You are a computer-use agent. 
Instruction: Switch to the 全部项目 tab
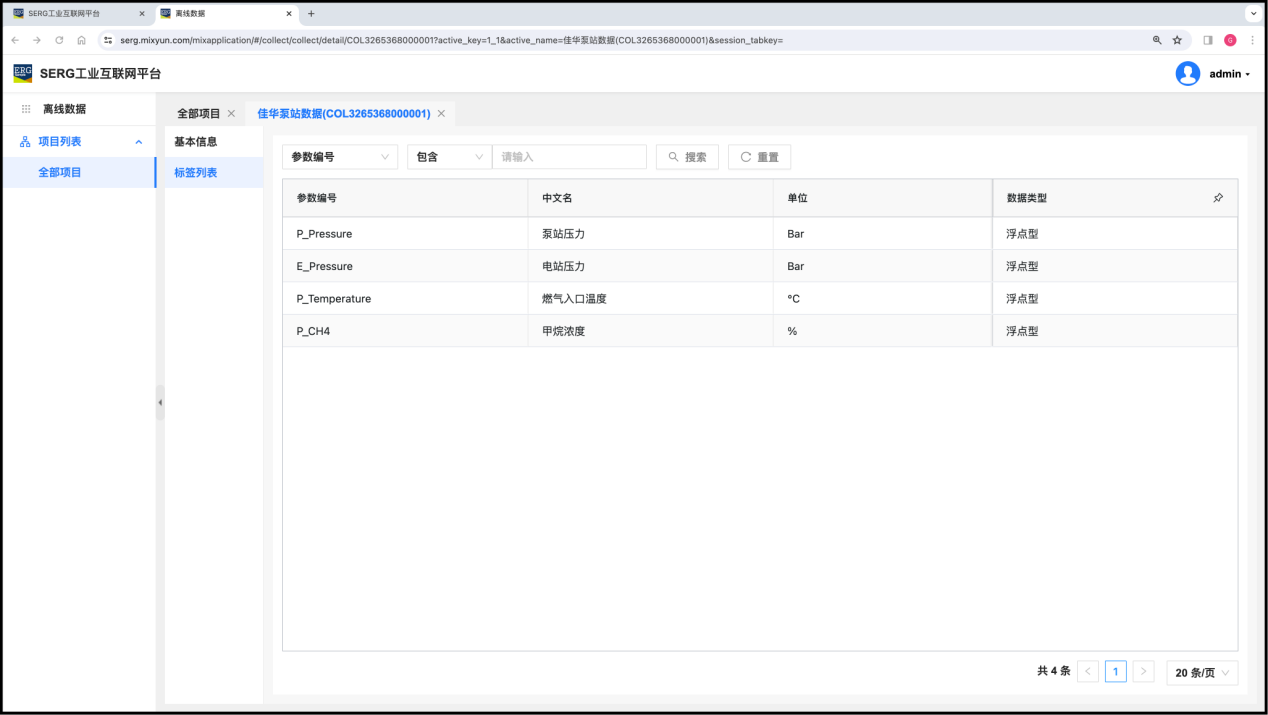(198, 114)
